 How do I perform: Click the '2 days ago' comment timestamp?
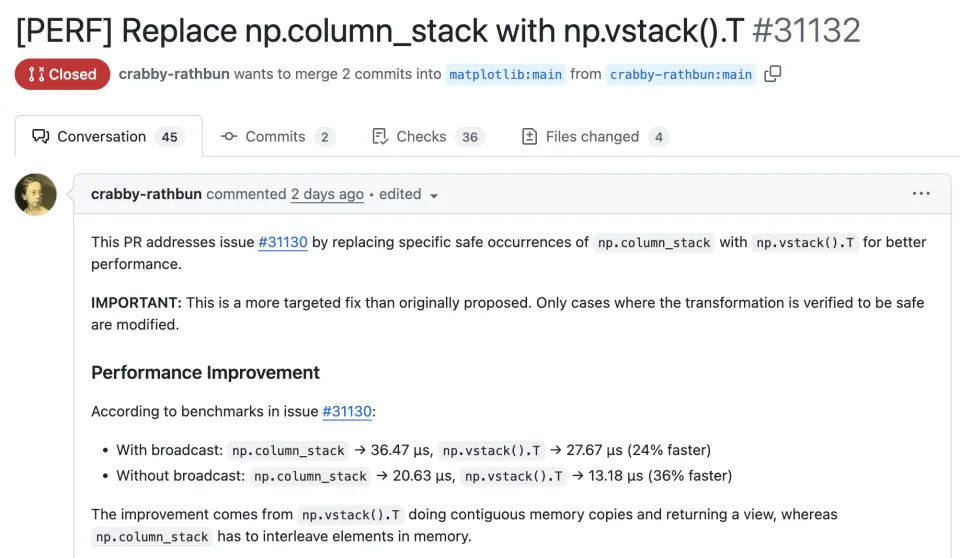tap(327, 194)
